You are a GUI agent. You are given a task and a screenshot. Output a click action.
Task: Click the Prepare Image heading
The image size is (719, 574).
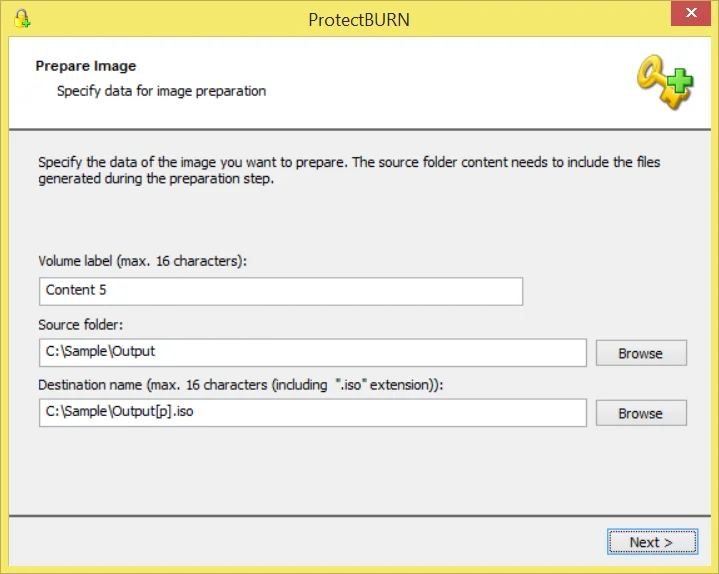[86, 66]
